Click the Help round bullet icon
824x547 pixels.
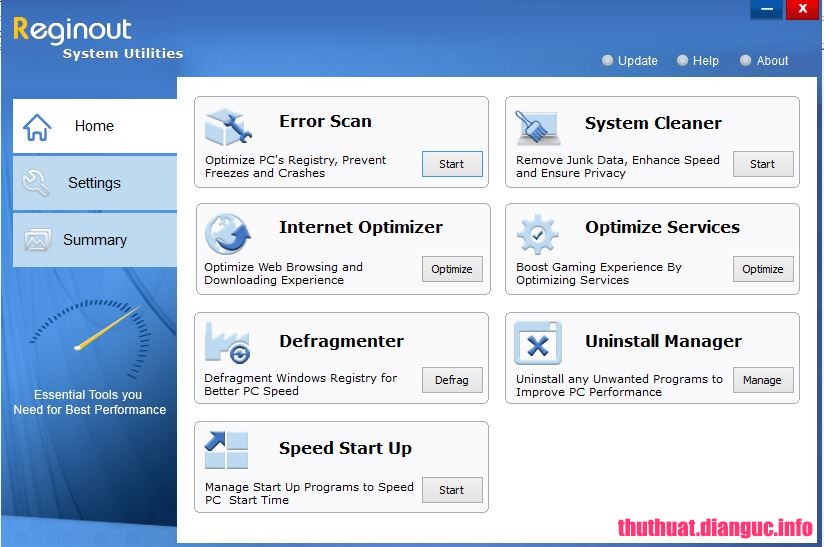coord(682,60)
